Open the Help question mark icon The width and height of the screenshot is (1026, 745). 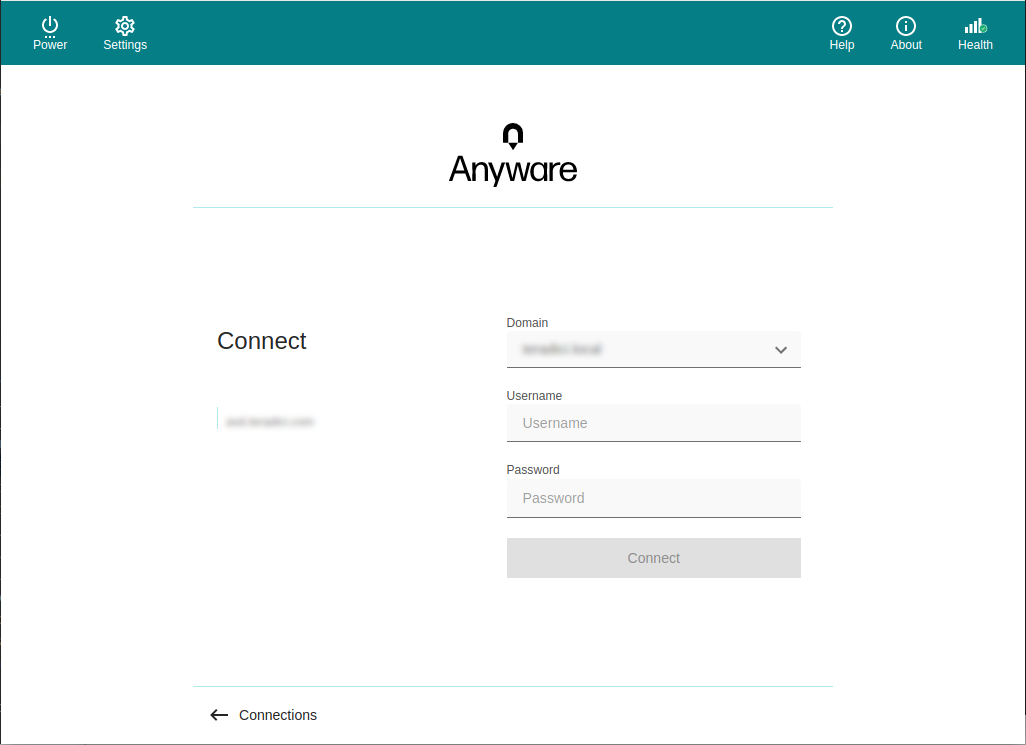pyautogui.click(x=841, y=26)
